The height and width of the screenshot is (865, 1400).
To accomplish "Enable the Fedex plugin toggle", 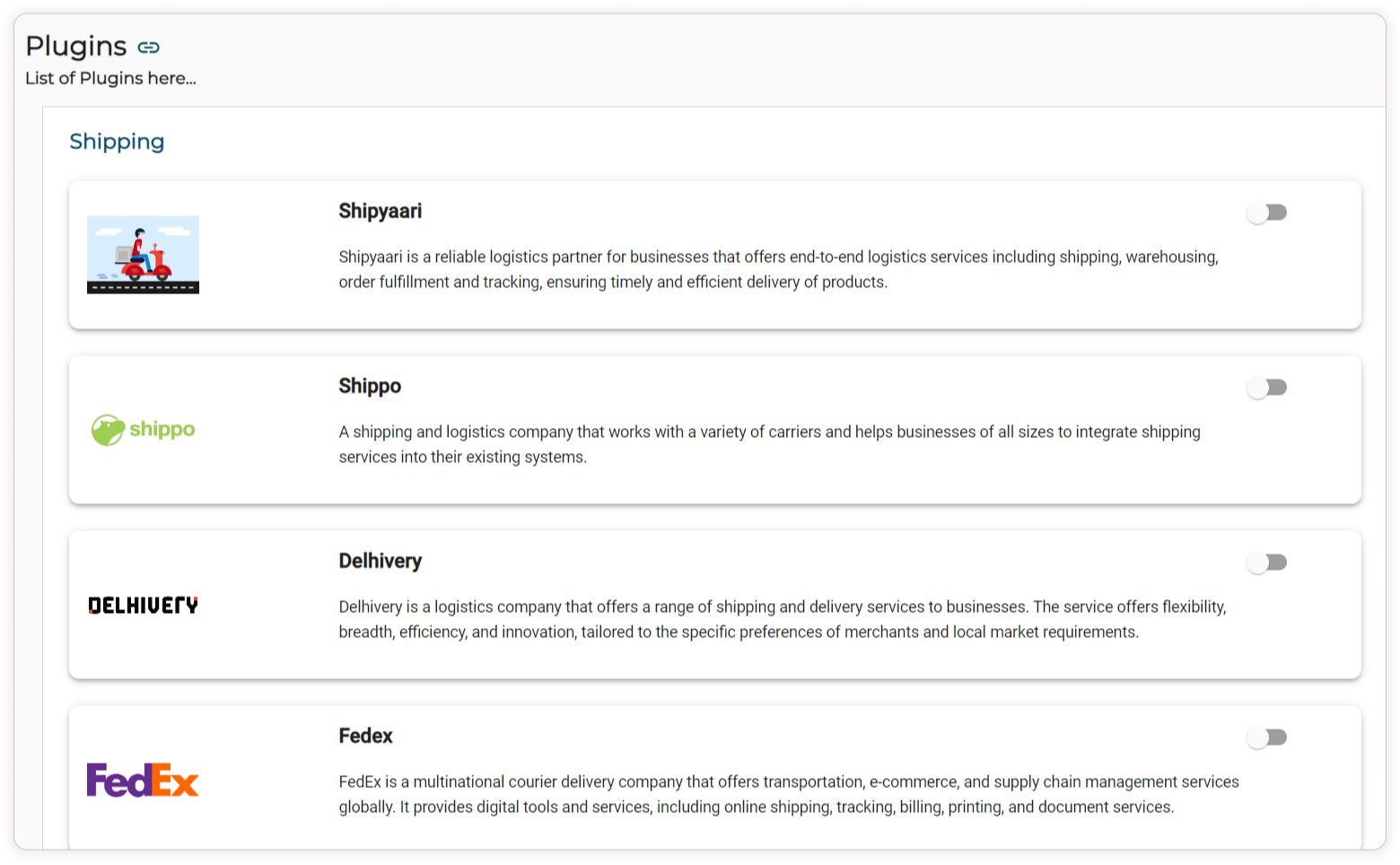I will coord(1266,738).
